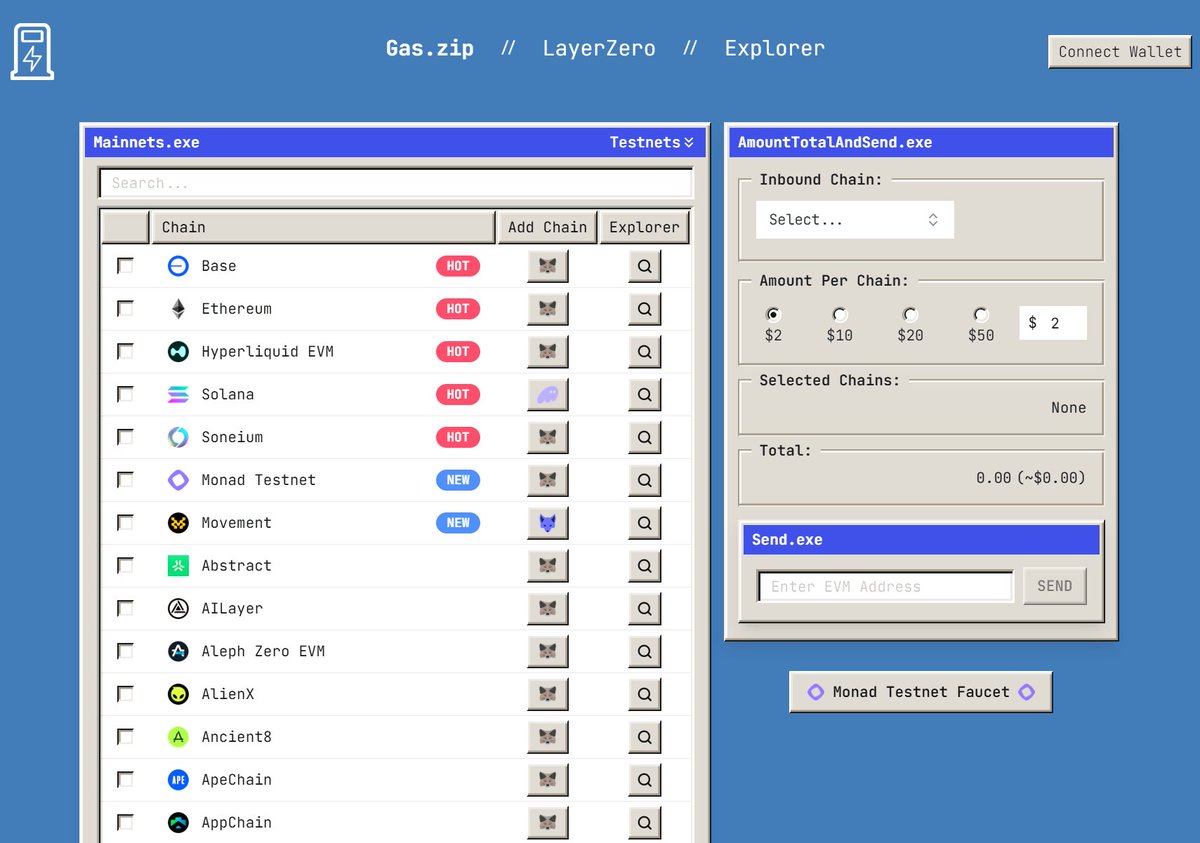The image size is (1200, 843).
Task: Focus the chain Search field
Action: [396, 183]
